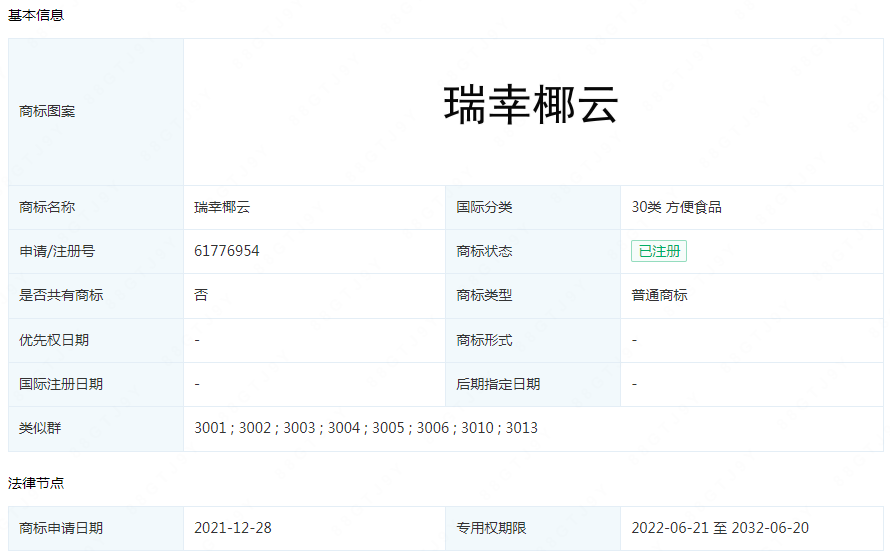Click the 普通商标 value

[660, 295]
